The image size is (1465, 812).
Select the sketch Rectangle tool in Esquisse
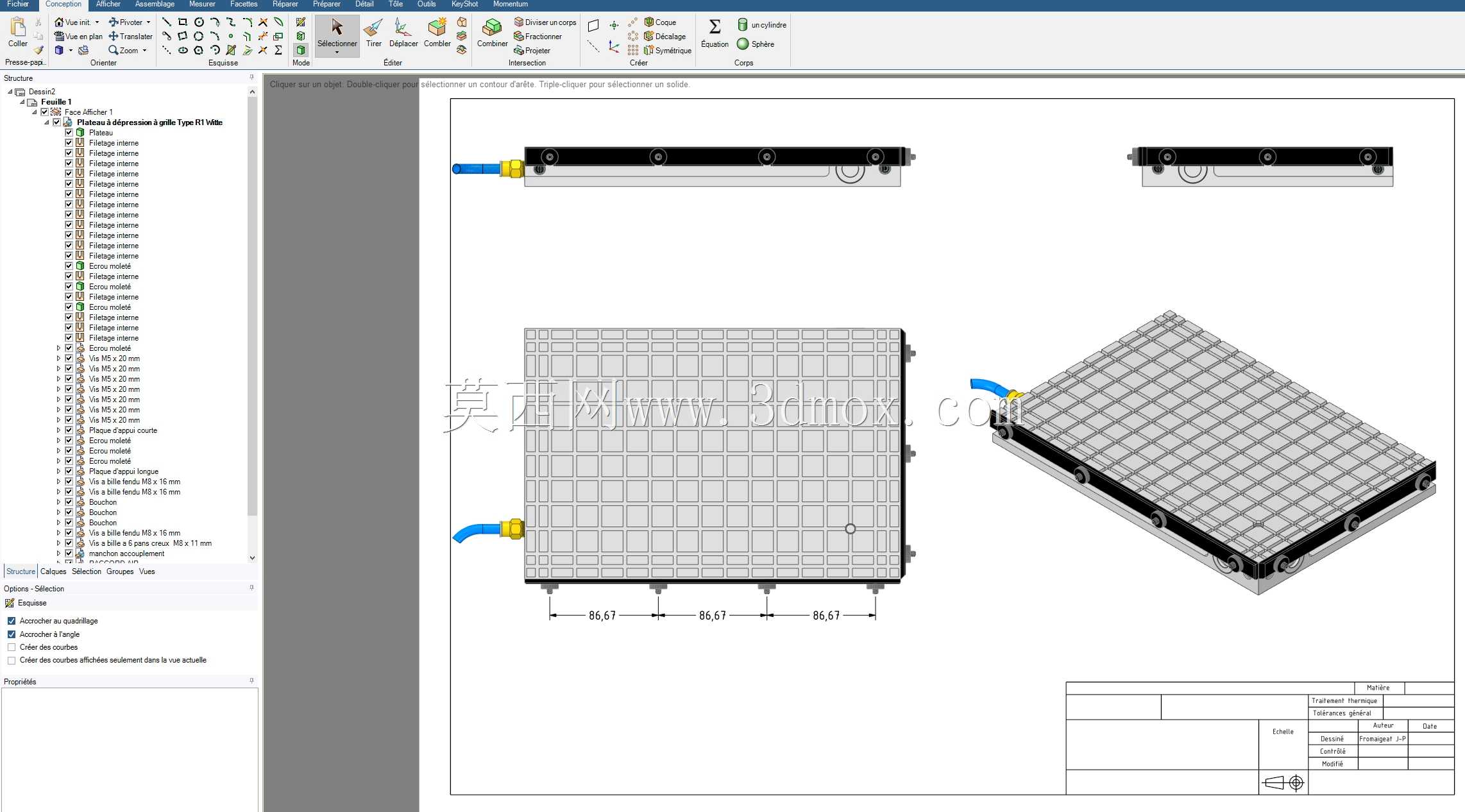pos(183,22)
